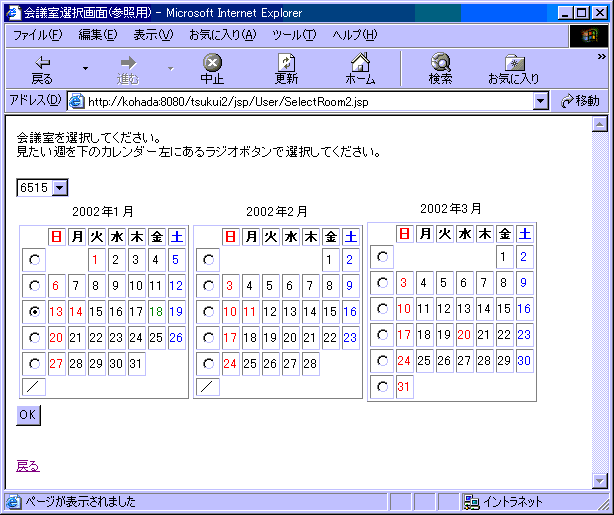Viewport: 614px width, 515px height.
Task: Click the Home (ホーム) toolbar icon
Action: (x=360, y=62)
